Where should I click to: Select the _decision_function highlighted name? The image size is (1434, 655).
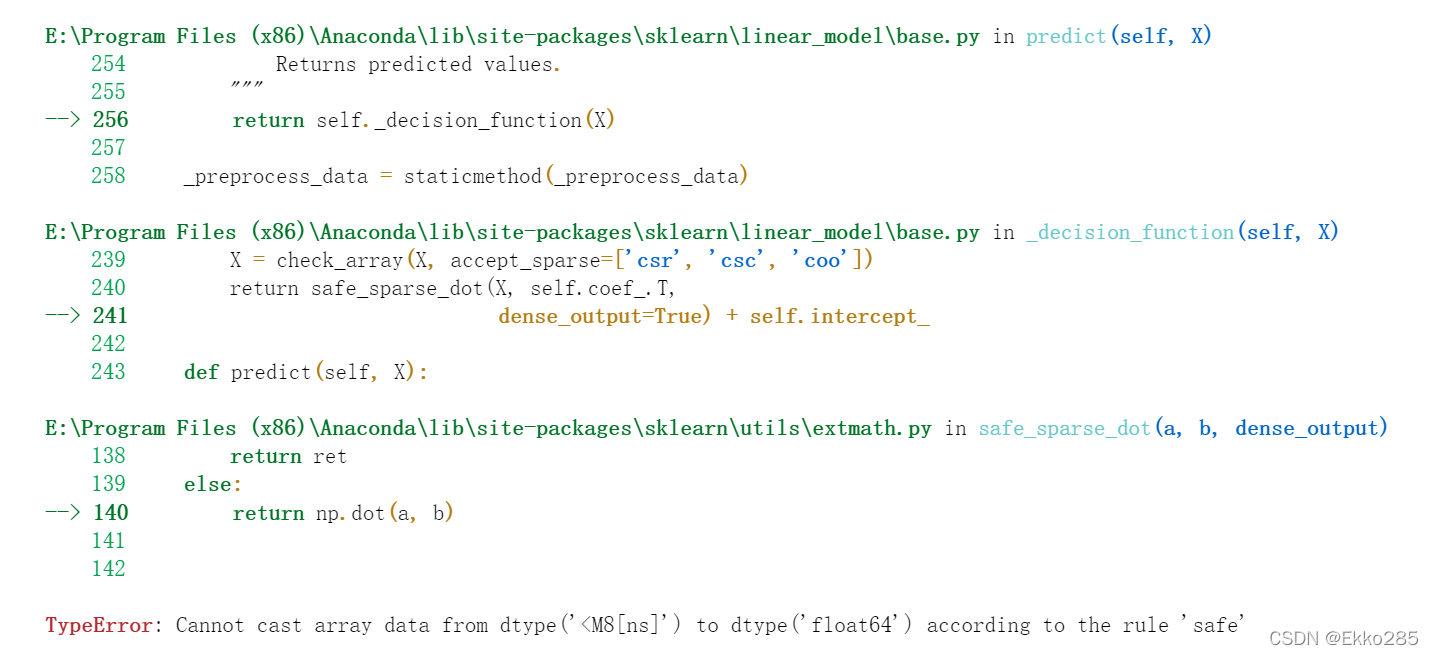[x=1129, y=231]
